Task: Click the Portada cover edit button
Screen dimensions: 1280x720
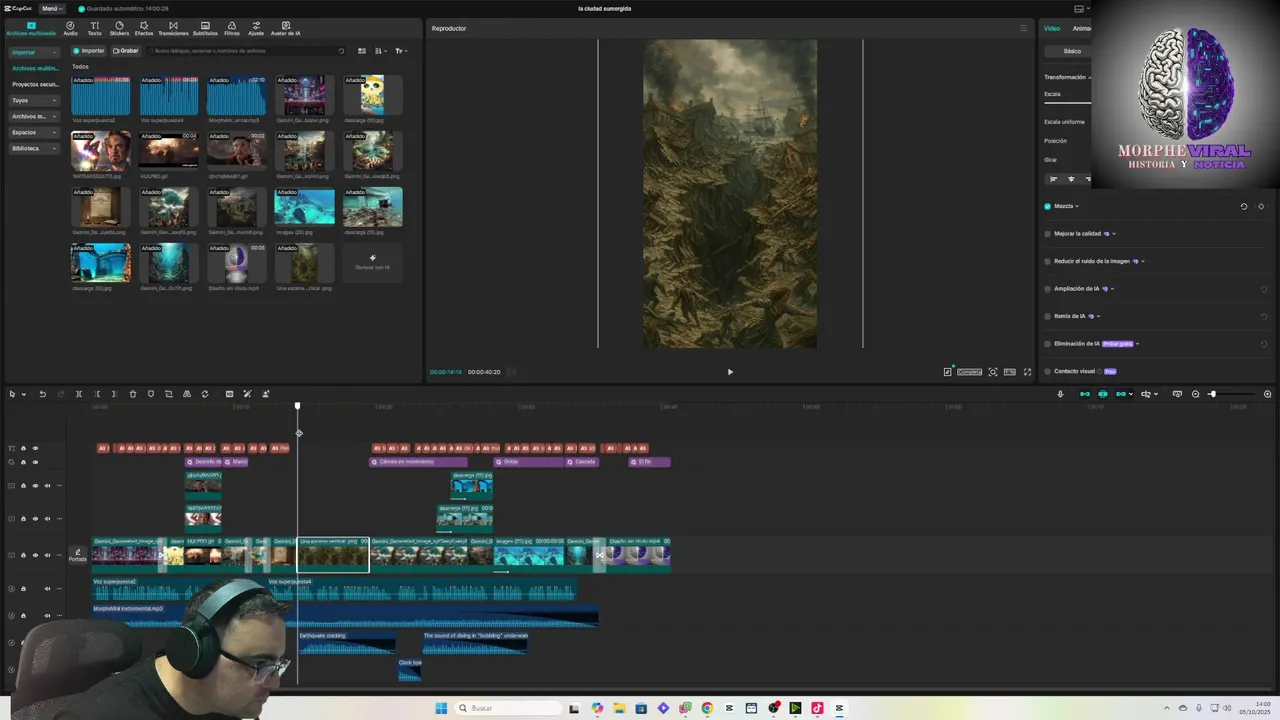Action: (77, 555)
